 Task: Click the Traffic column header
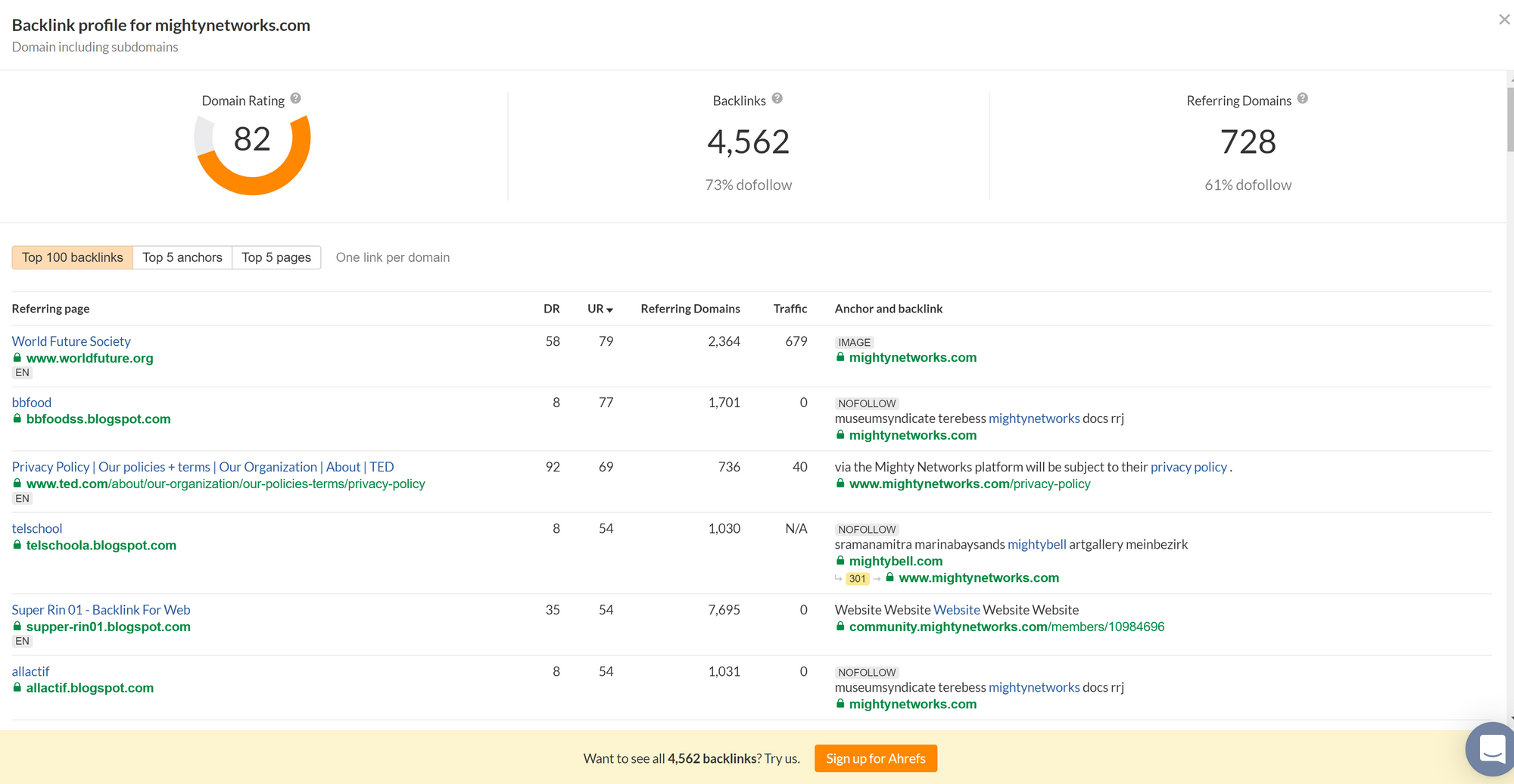tap(790, 309)
